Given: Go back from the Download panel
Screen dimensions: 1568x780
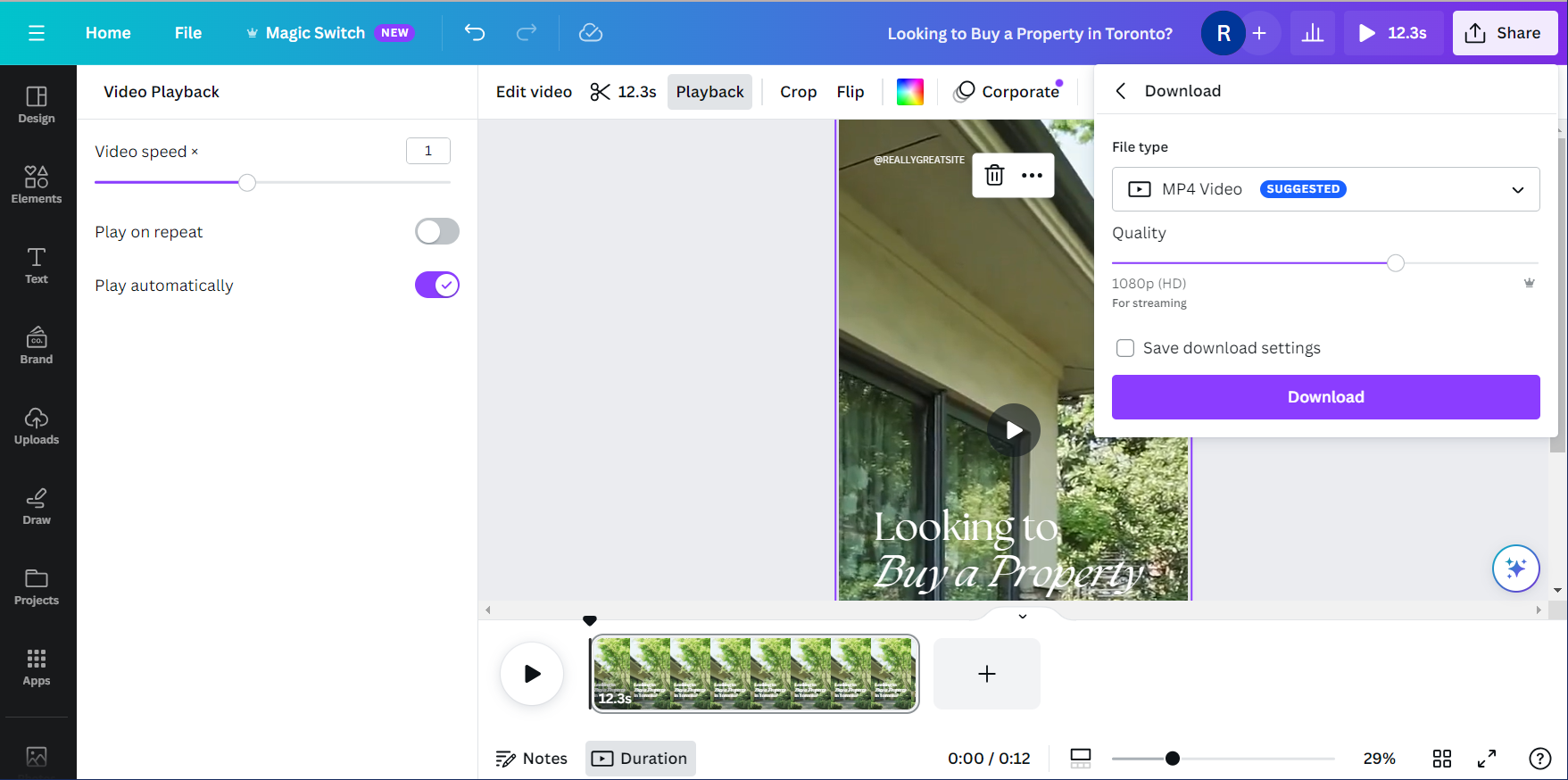Looking at the screenshot, I should click(1121, 91).
